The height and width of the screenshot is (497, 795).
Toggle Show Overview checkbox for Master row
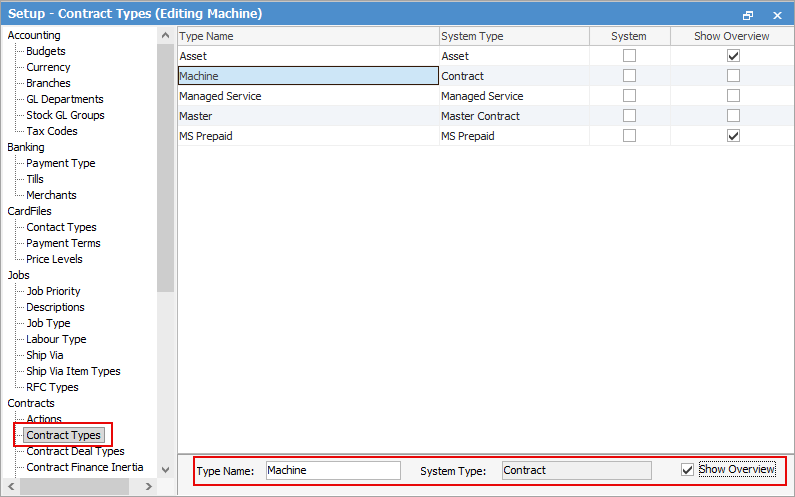tap(733, 116)
